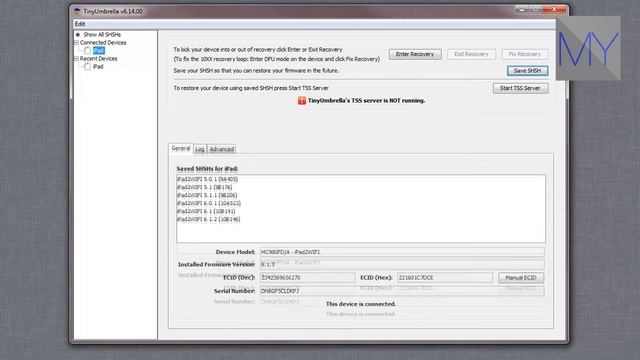Open the Edit menu
The image size is (640, 360).
(80, 24)
